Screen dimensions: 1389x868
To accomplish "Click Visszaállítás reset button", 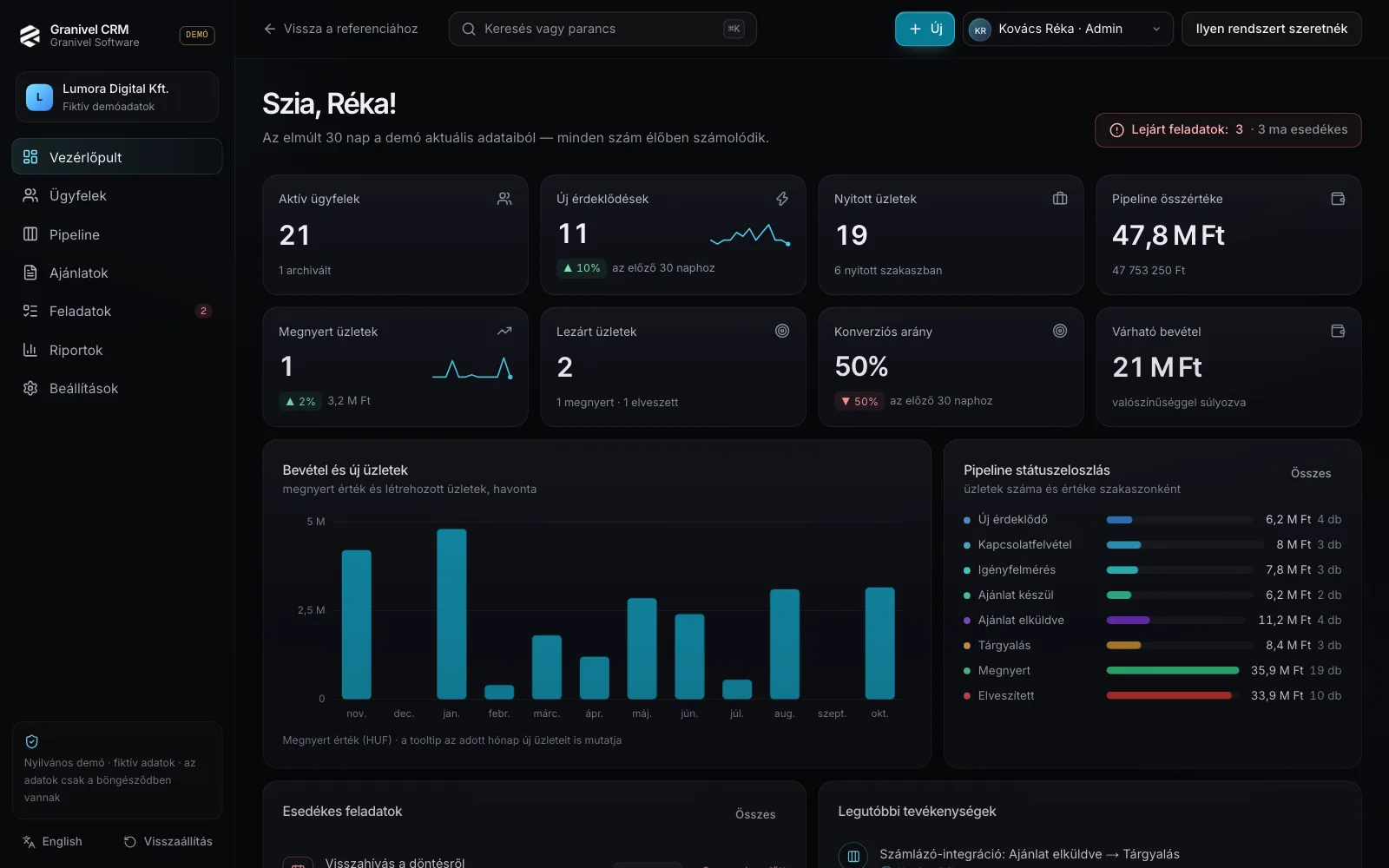I will (x=168, y=841).
